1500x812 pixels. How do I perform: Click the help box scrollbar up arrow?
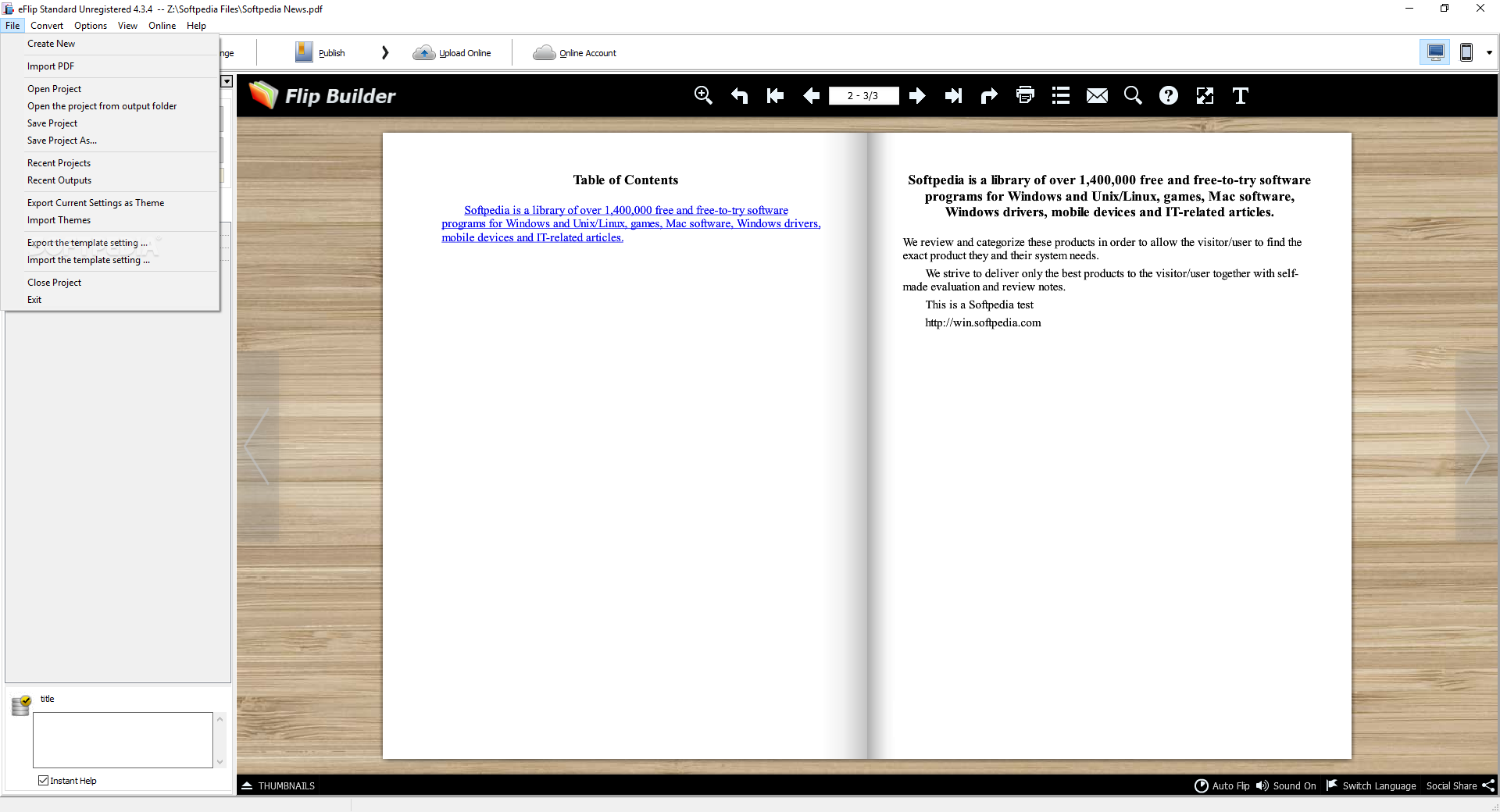click(220, 718)
